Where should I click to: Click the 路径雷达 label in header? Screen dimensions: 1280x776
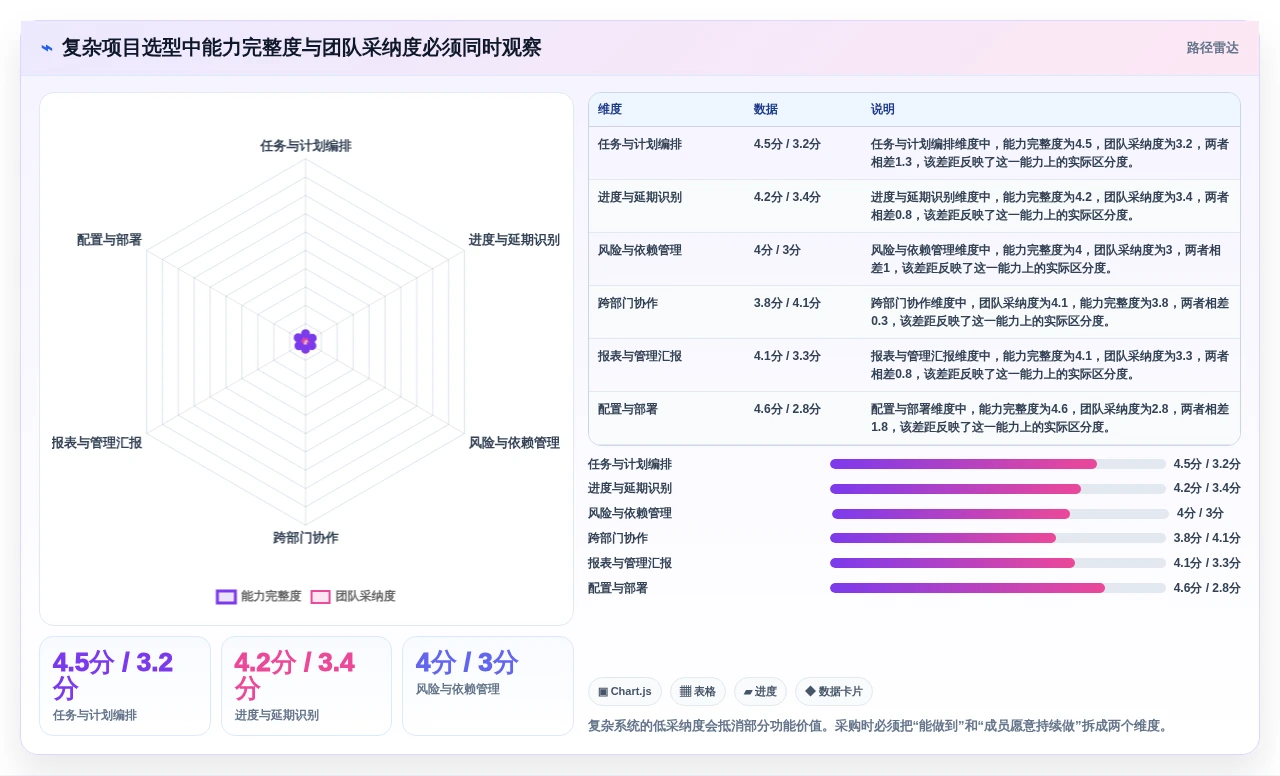1212,48
